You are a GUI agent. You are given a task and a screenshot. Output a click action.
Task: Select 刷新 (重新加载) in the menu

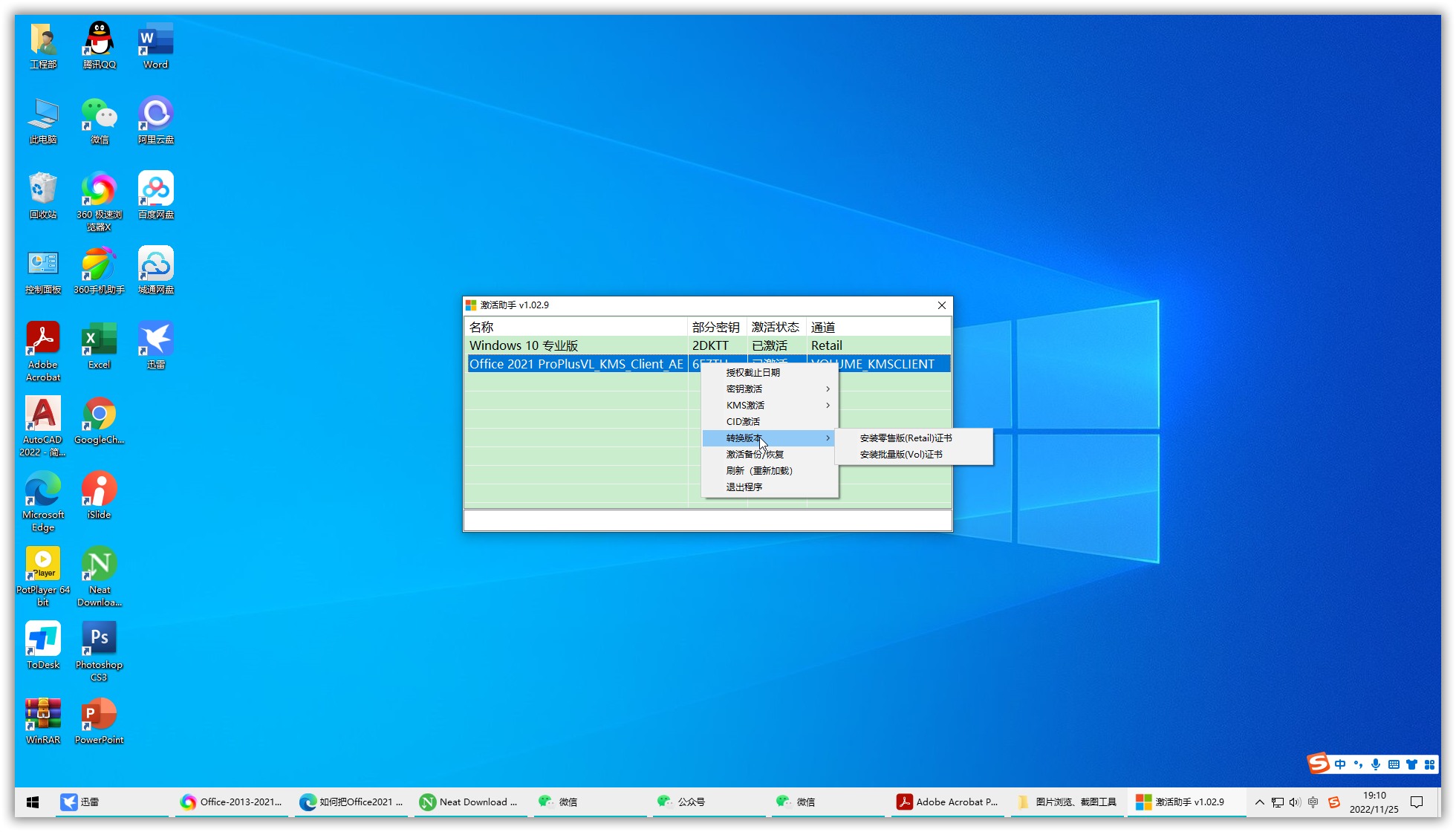770,470
